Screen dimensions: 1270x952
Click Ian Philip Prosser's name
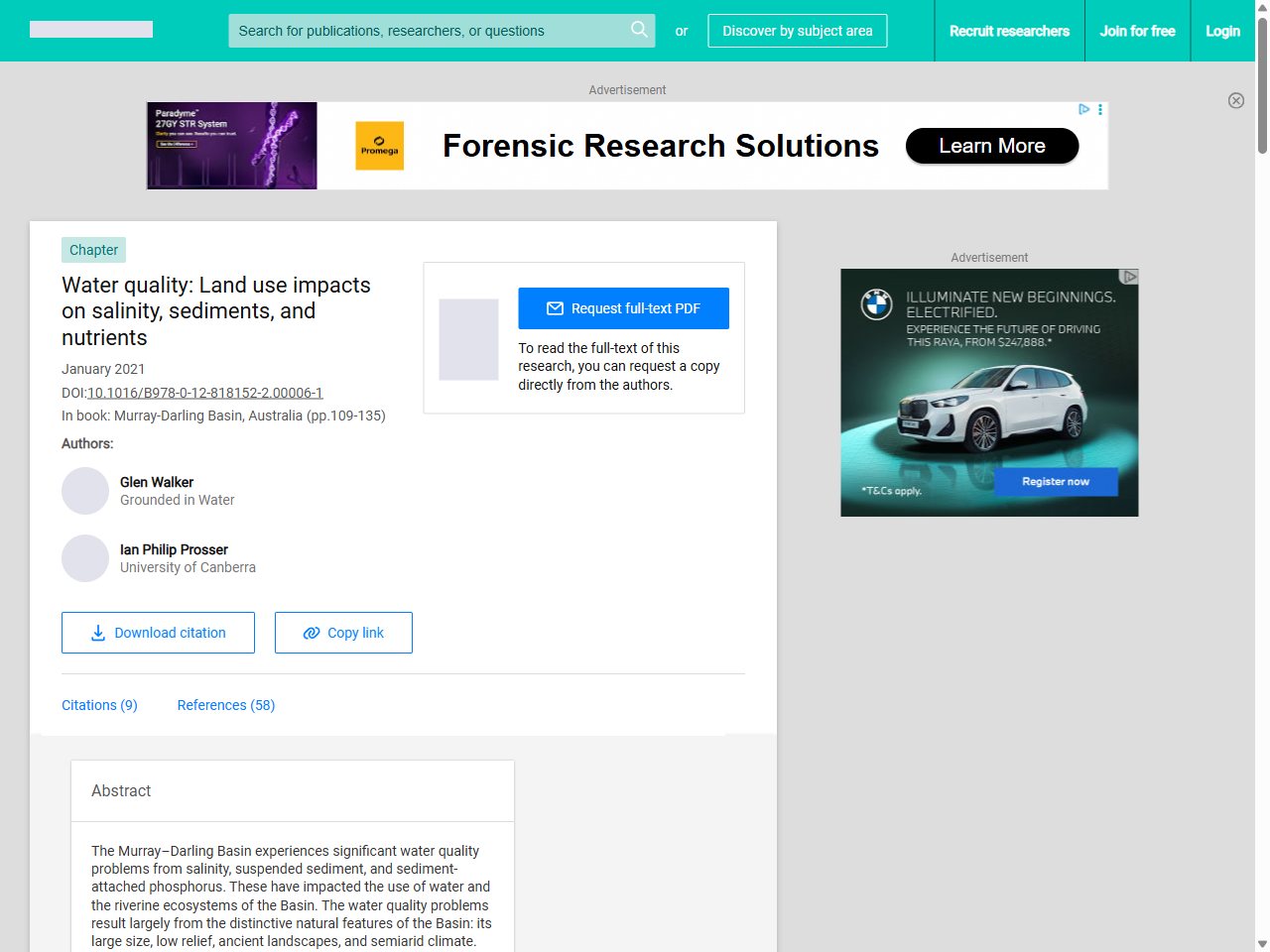point(174,549)
